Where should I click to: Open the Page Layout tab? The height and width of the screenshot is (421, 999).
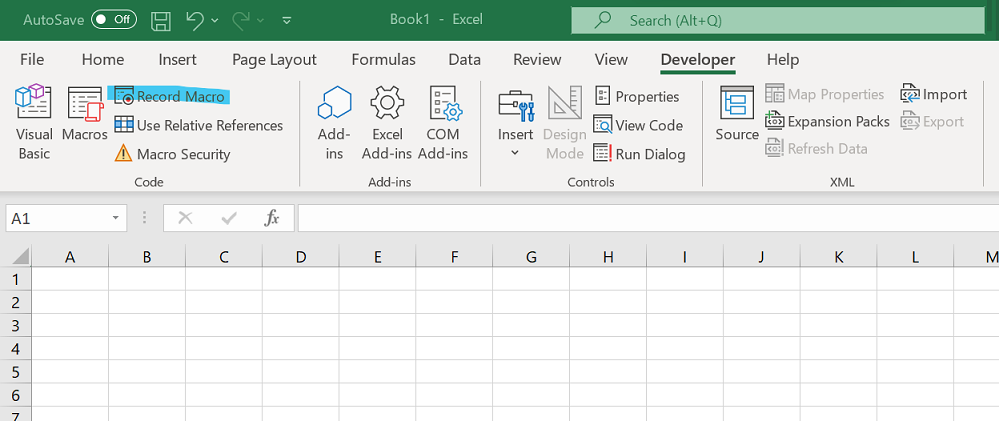tap(274, 60)
